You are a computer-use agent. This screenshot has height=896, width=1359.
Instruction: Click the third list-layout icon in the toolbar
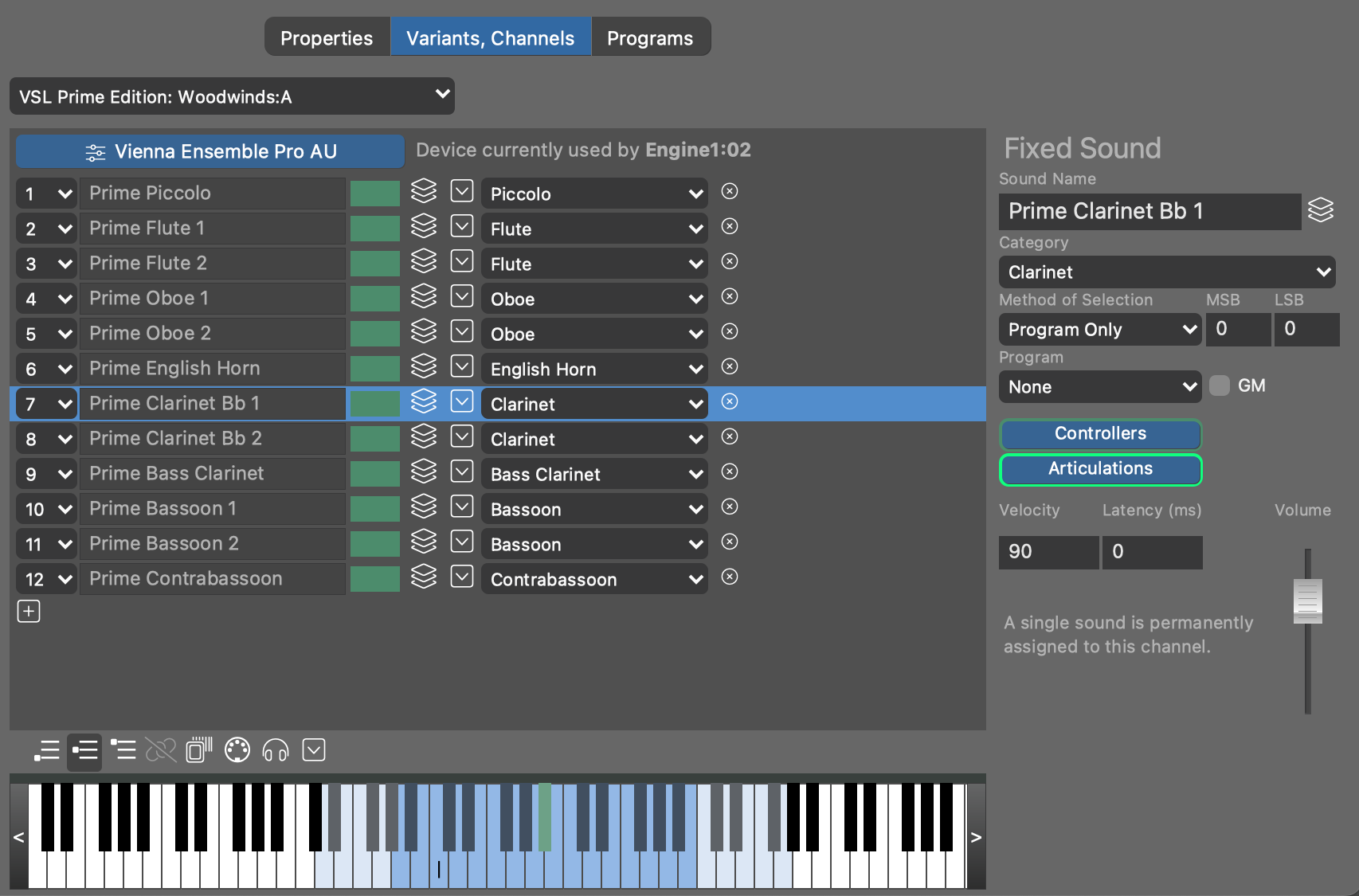(123, 750)
